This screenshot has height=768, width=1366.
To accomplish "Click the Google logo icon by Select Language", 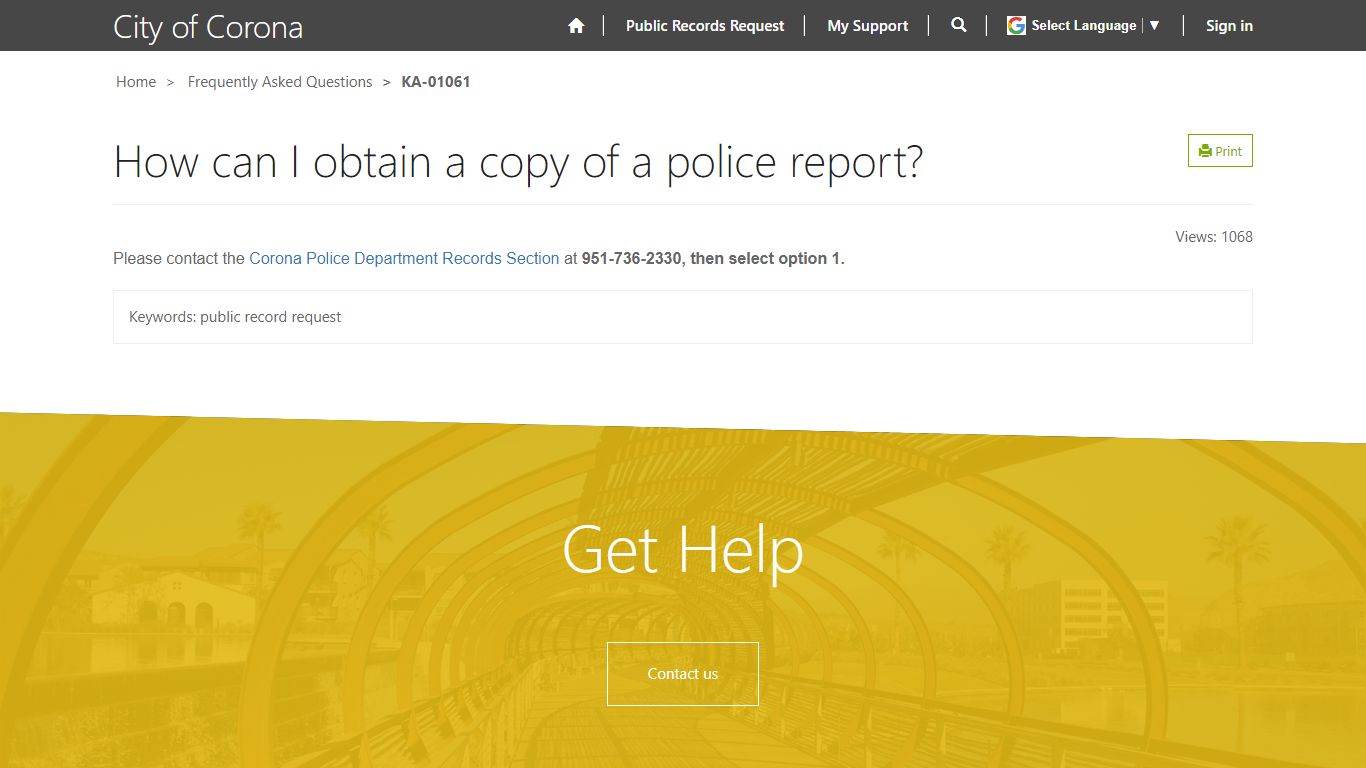I will point(1016,26).
